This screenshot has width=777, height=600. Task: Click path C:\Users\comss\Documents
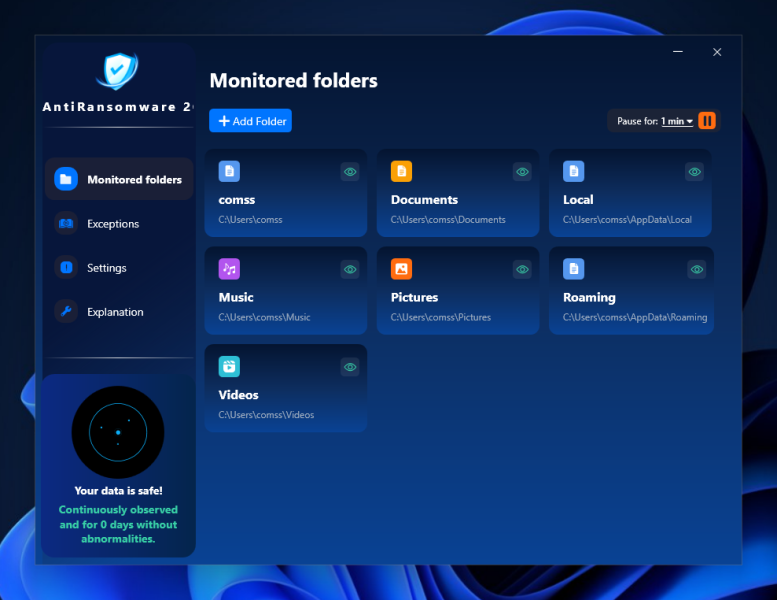coord(448,219)
